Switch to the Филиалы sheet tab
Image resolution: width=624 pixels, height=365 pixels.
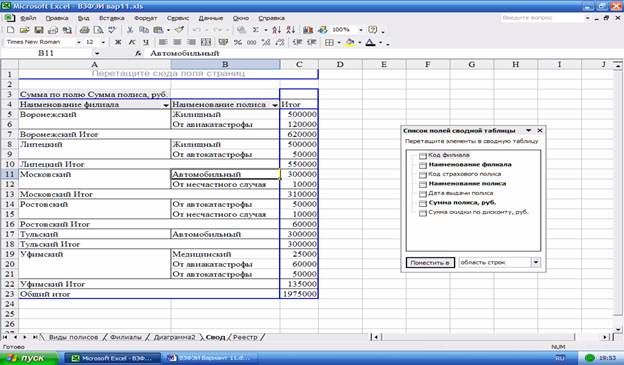[x=126, y=337]
